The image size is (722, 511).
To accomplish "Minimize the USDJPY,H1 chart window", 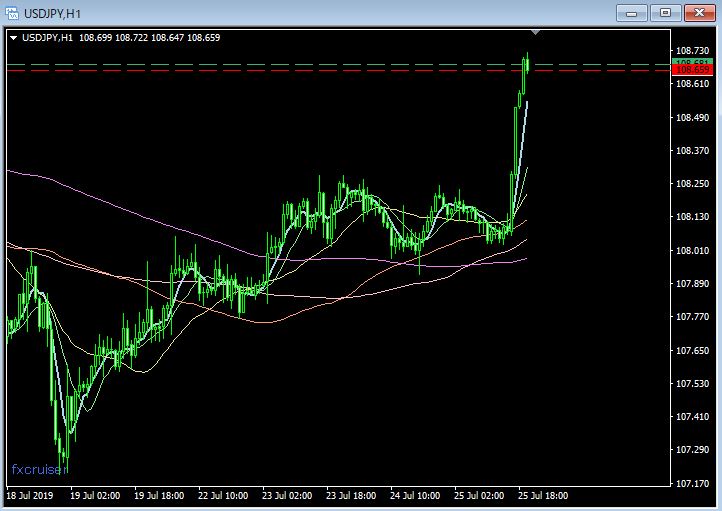I will pyautogui.click(x=632, y=13).
